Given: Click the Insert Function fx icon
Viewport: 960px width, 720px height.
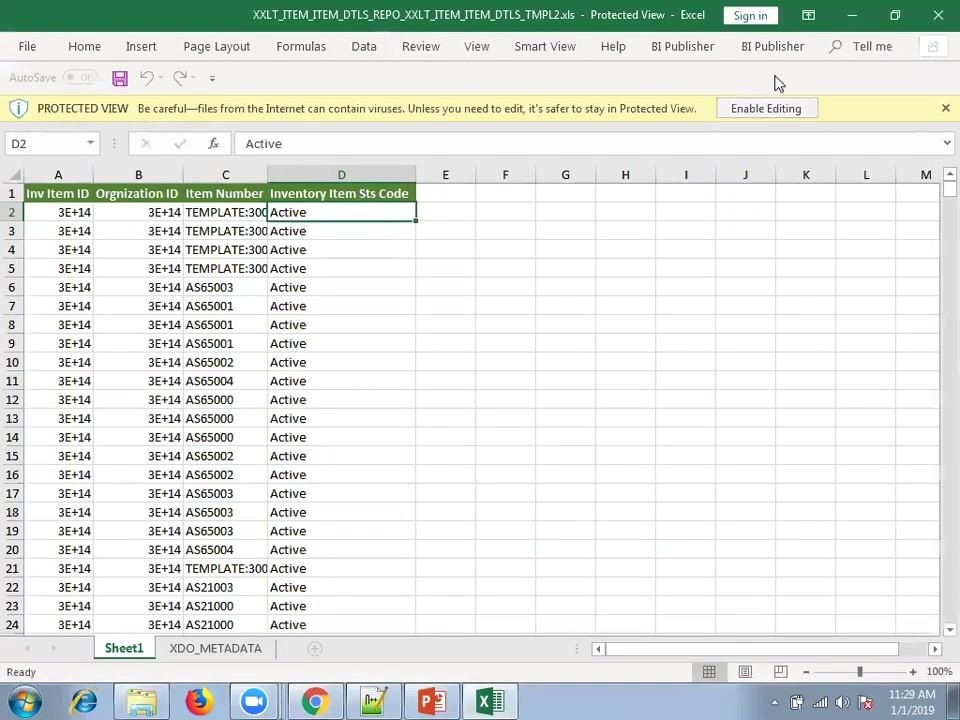Looking at the screenshot, I should (x=213, y=144).
